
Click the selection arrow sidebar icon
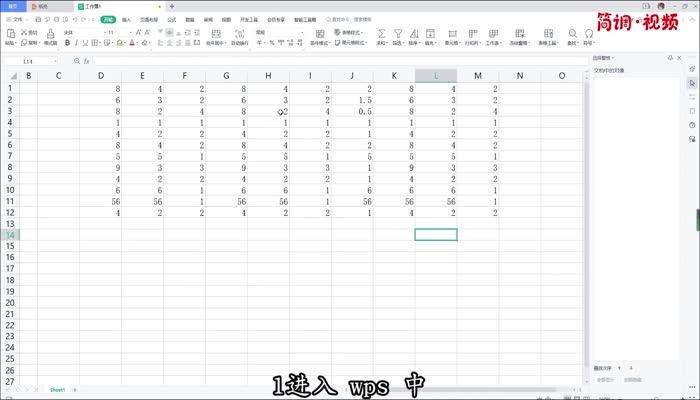692,83
